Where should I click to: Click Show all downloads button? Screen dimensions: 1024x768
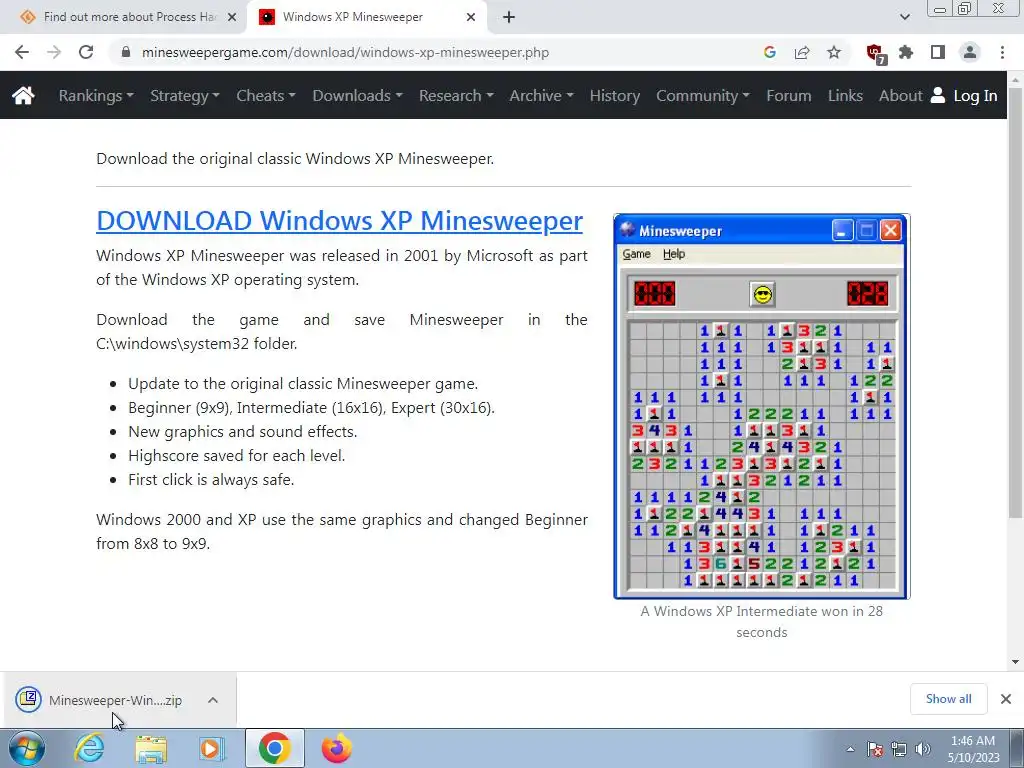point(948,699)
